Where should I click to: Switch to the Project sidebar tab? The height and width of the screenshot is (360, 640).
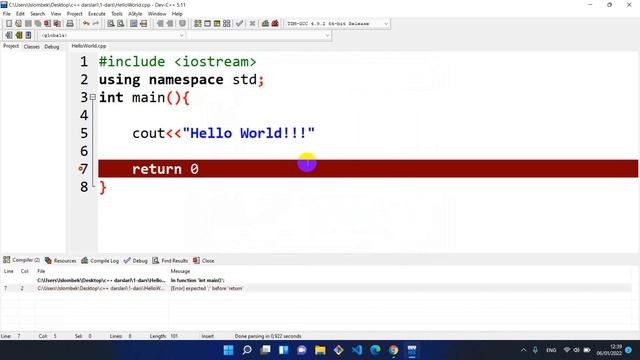click(11, 46)
